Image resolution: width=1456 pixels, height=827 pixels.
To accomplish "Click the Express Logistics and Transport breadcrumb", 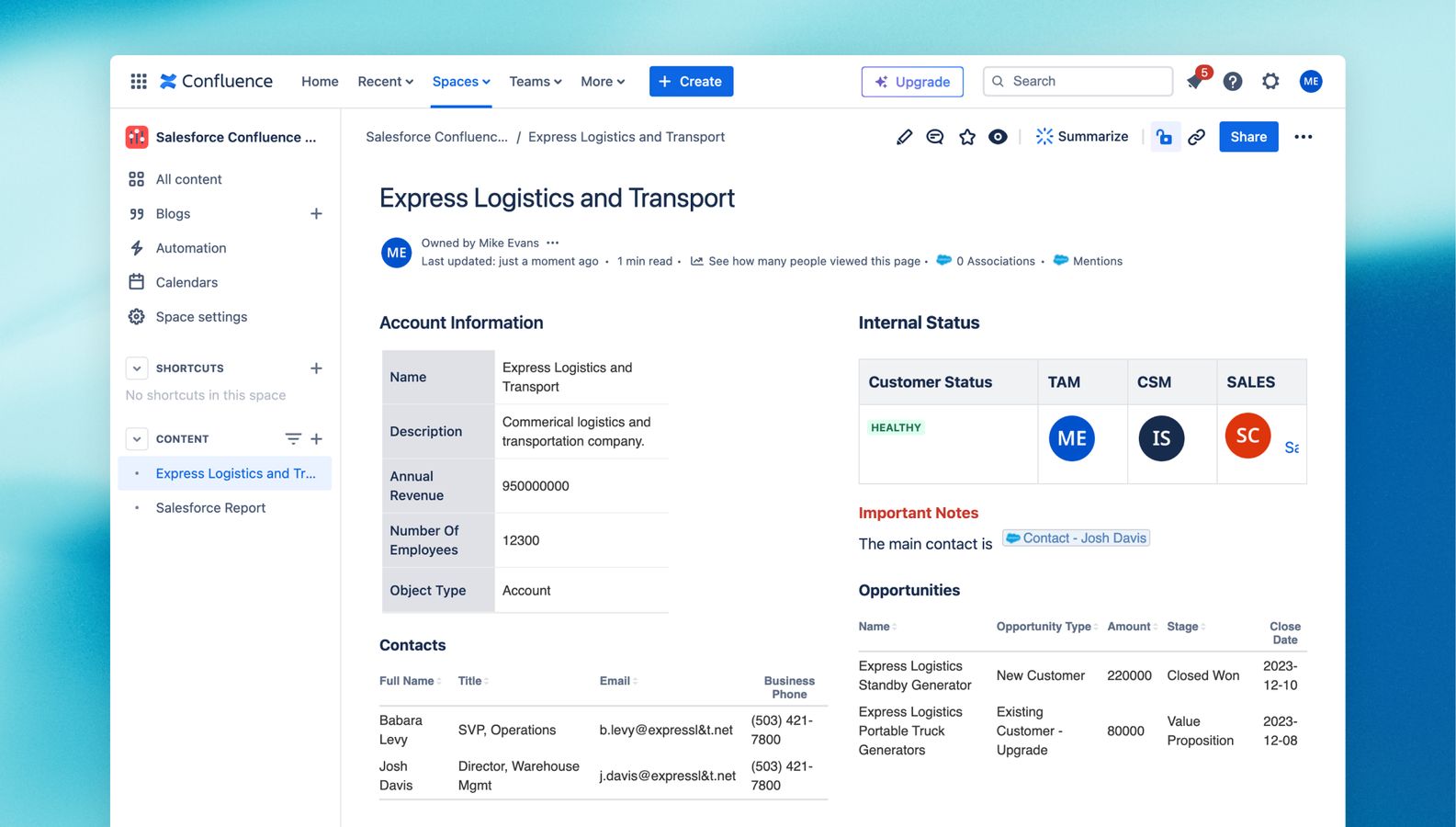I will click(x=626, y=137).
